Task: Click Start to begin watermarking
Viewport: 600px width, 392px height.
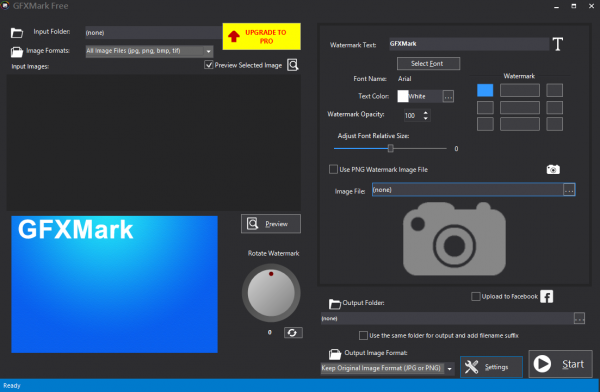Action: pyautogui.click(x=560, y=364)
